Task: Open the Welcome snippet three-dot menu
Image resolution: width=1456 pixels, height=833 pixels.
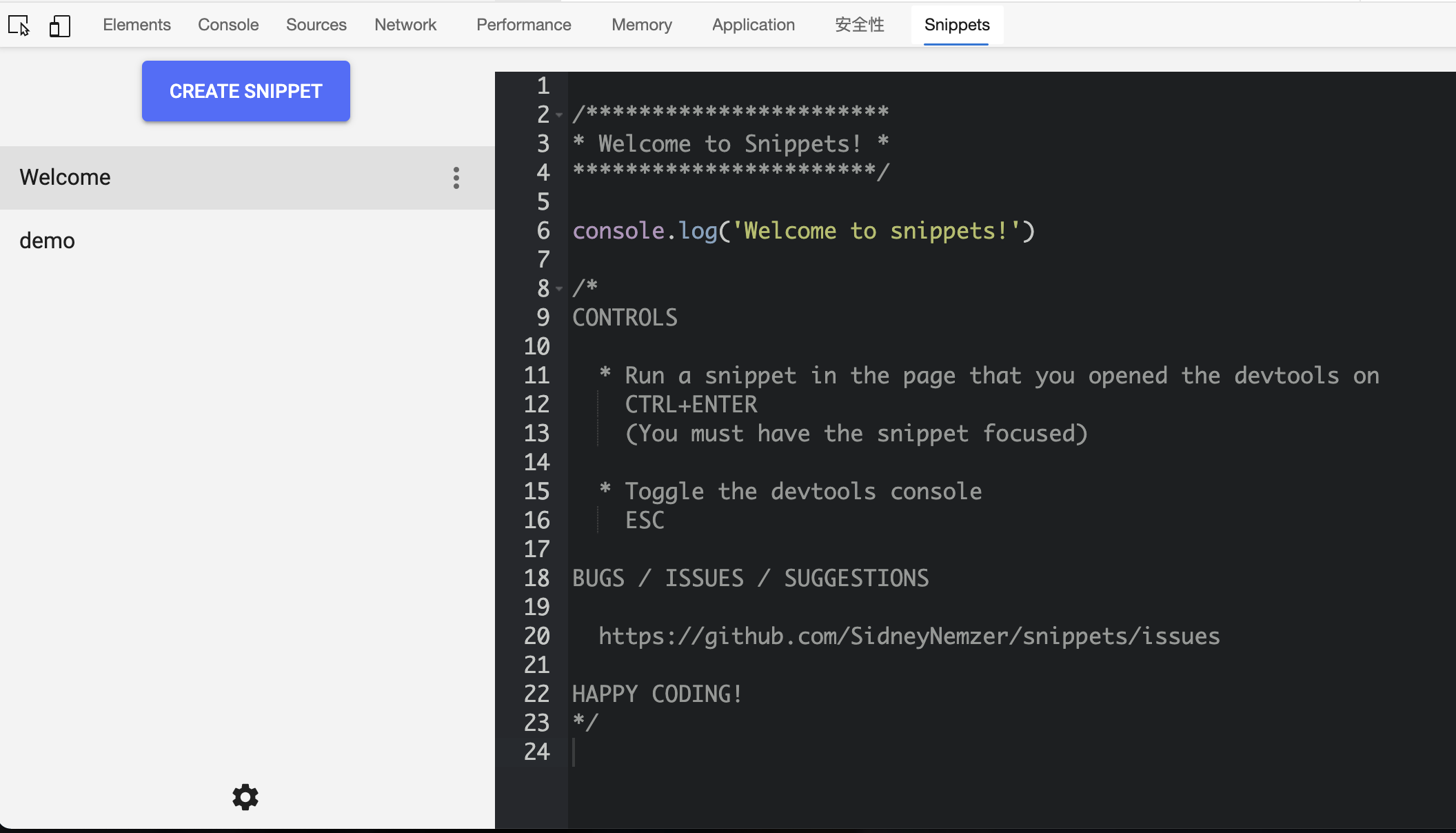Action: pos(456,178)
